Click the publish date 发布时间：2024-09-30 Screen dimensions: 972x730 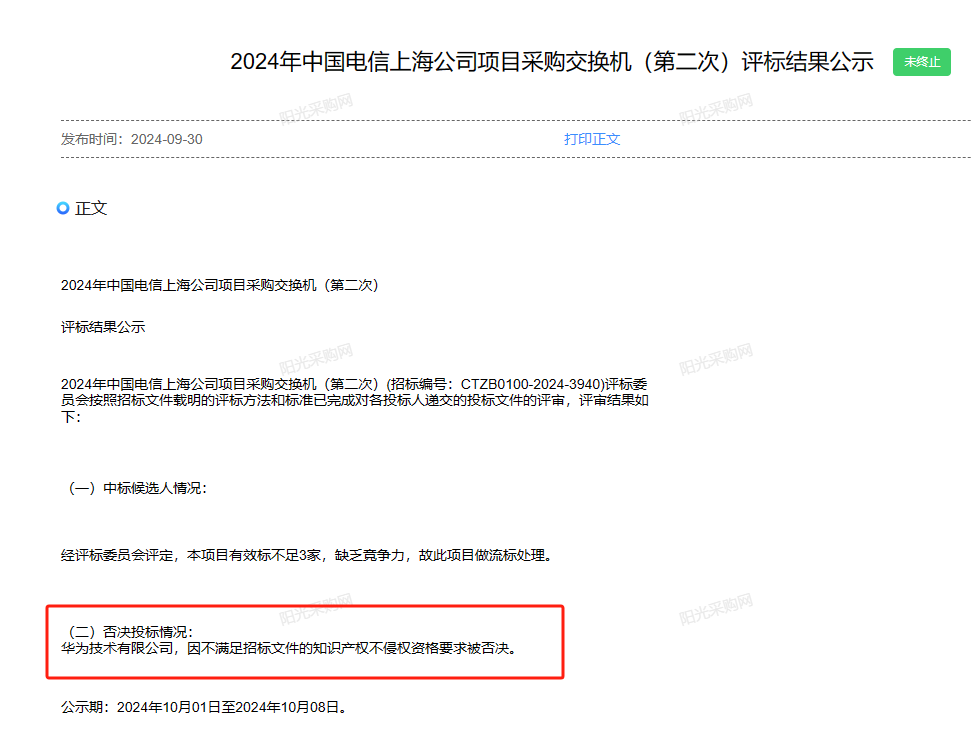click(131, 139)
